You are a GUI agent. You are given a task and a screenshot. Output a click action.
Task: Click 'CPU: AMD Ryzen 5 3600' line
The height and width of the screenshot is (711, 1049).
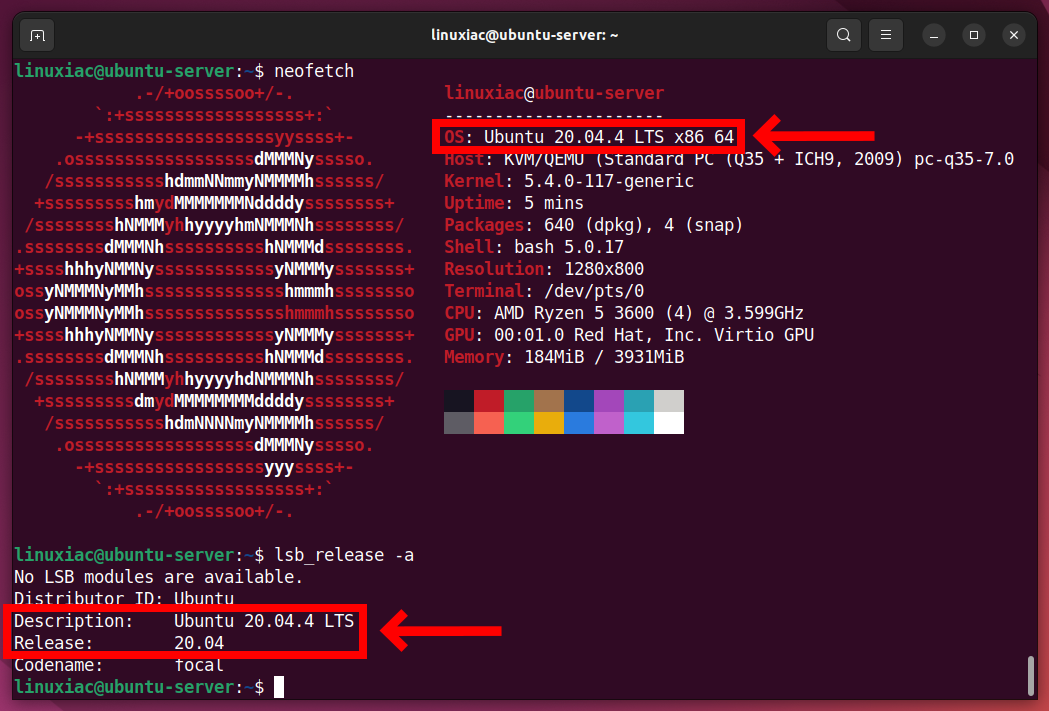(x=624, y=313)
